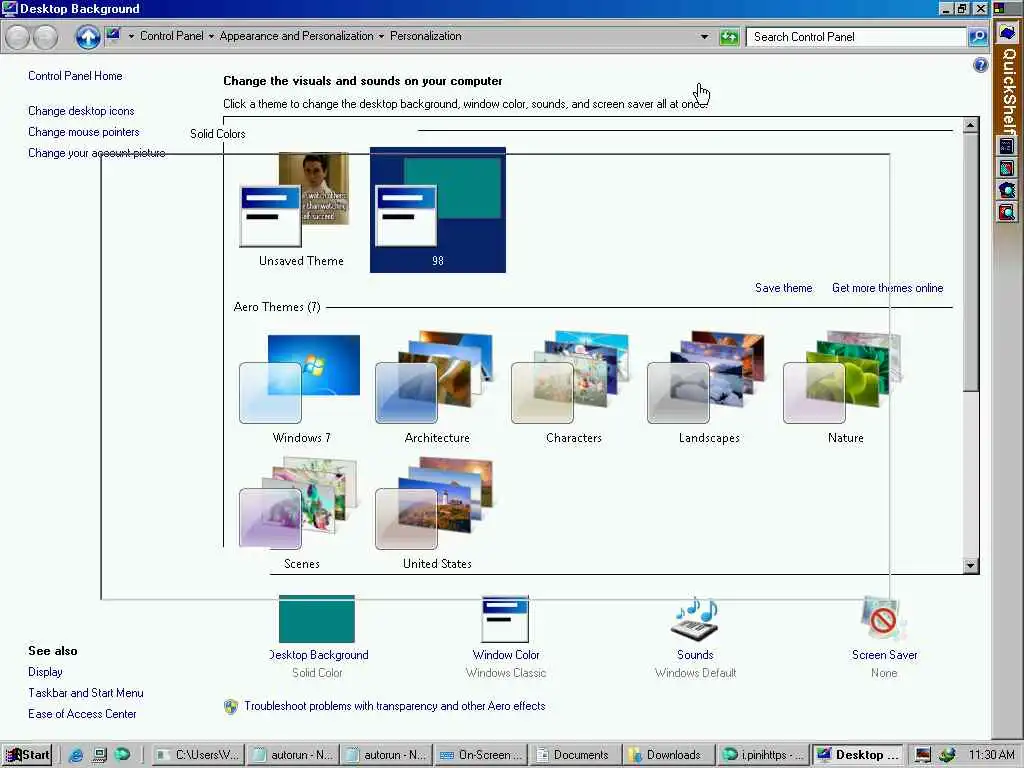
Task: Click the QuickShelf red magnifier icon
Action: click(x=1006, y=212)
